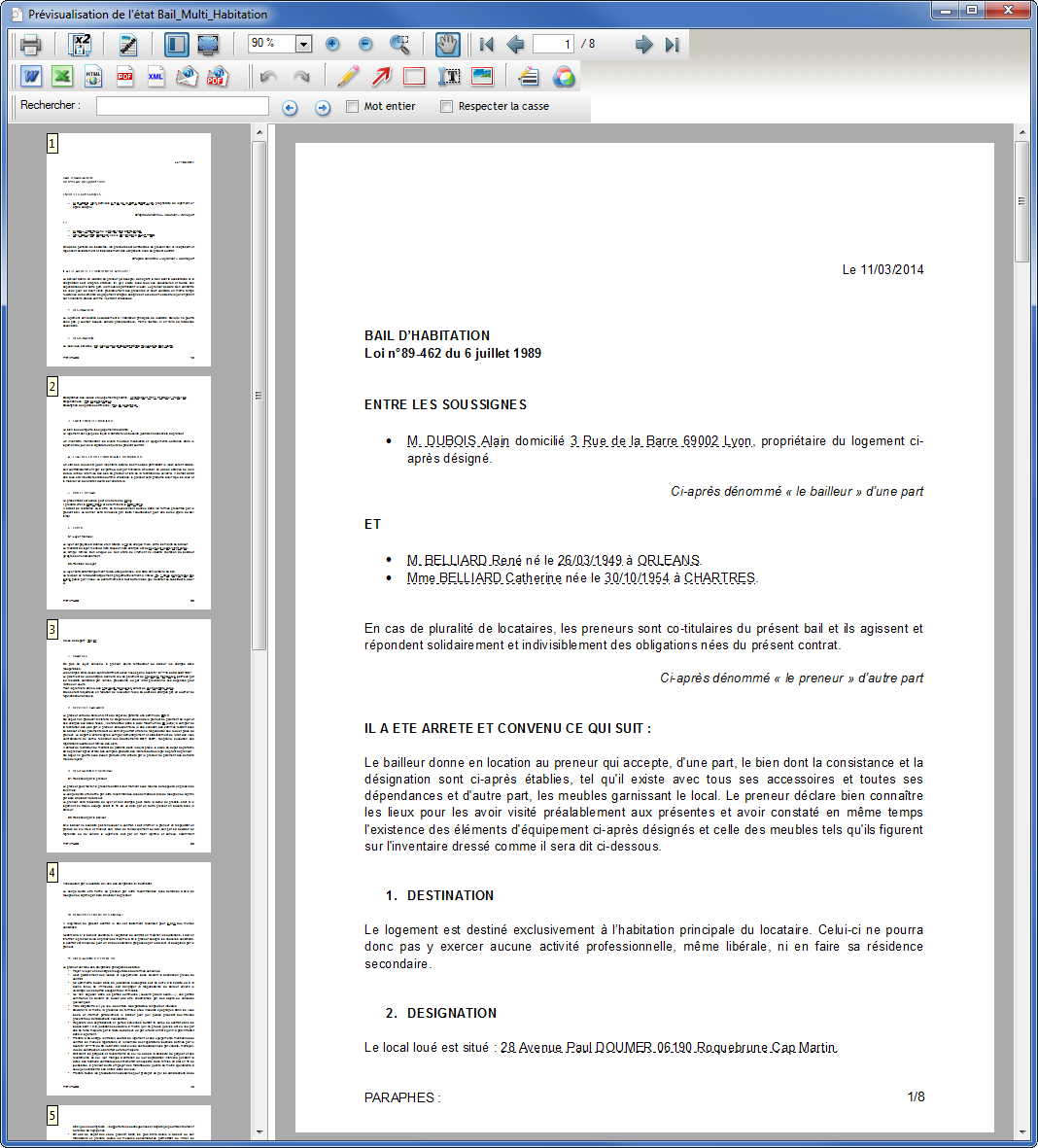Click the Print icon in the toolbar
1038x1148 pixels.
(30, 45)
